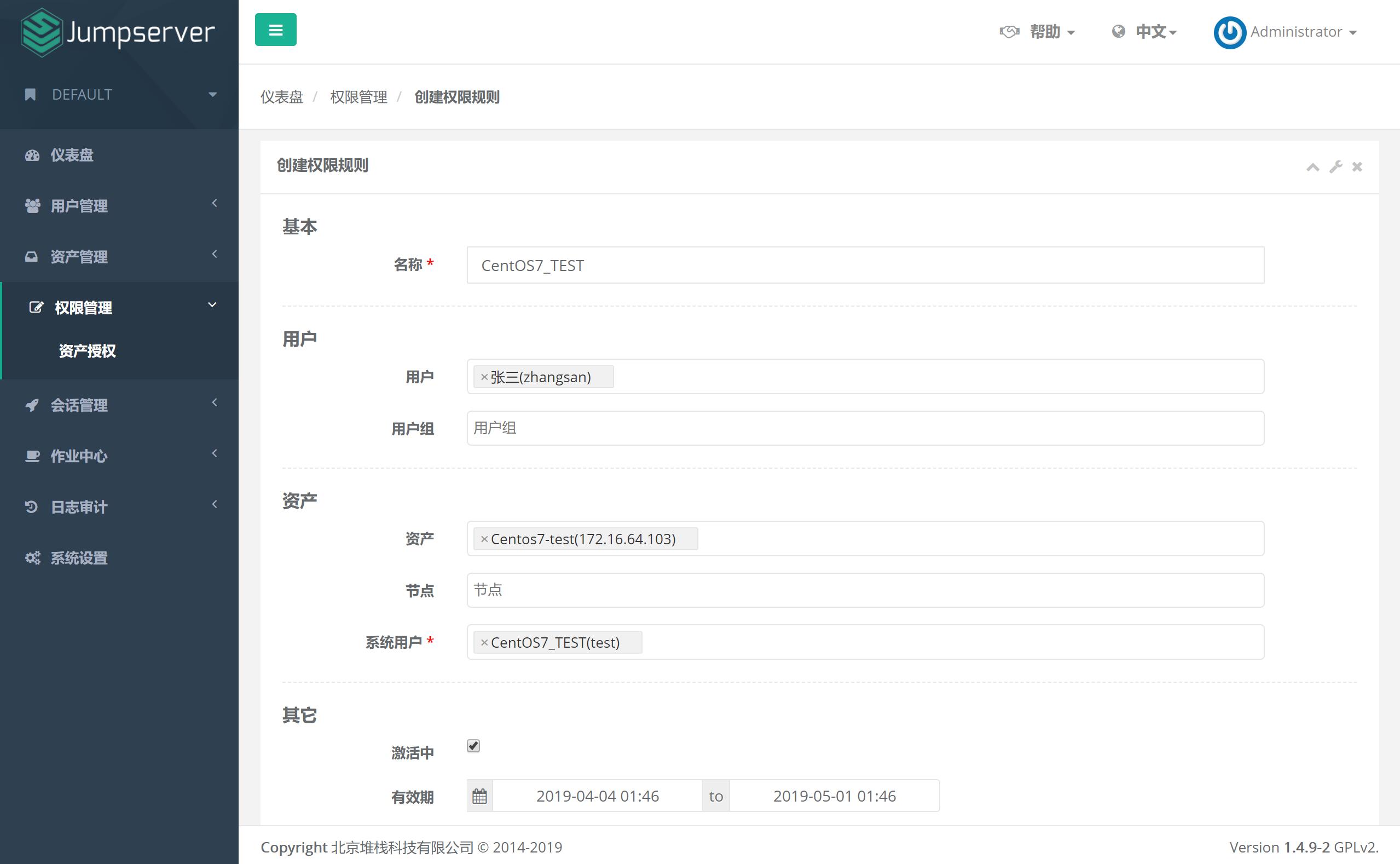The image size is (1400, 864).
Task: Click the 名称 input field
Action: [x=865, y=265]
